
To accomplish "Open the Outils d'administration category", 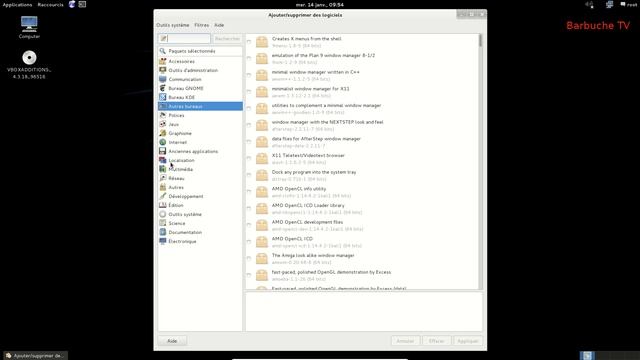I will [x=200, y=70].
